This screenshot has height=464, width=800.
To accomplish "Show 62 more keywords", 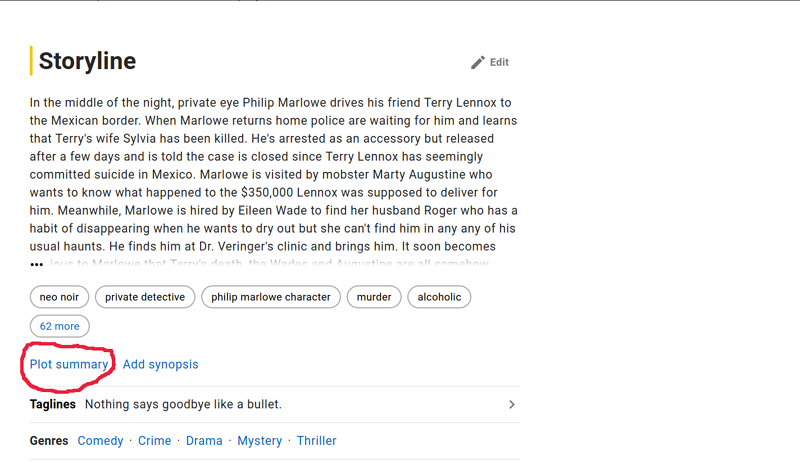I will pos(60,326).
